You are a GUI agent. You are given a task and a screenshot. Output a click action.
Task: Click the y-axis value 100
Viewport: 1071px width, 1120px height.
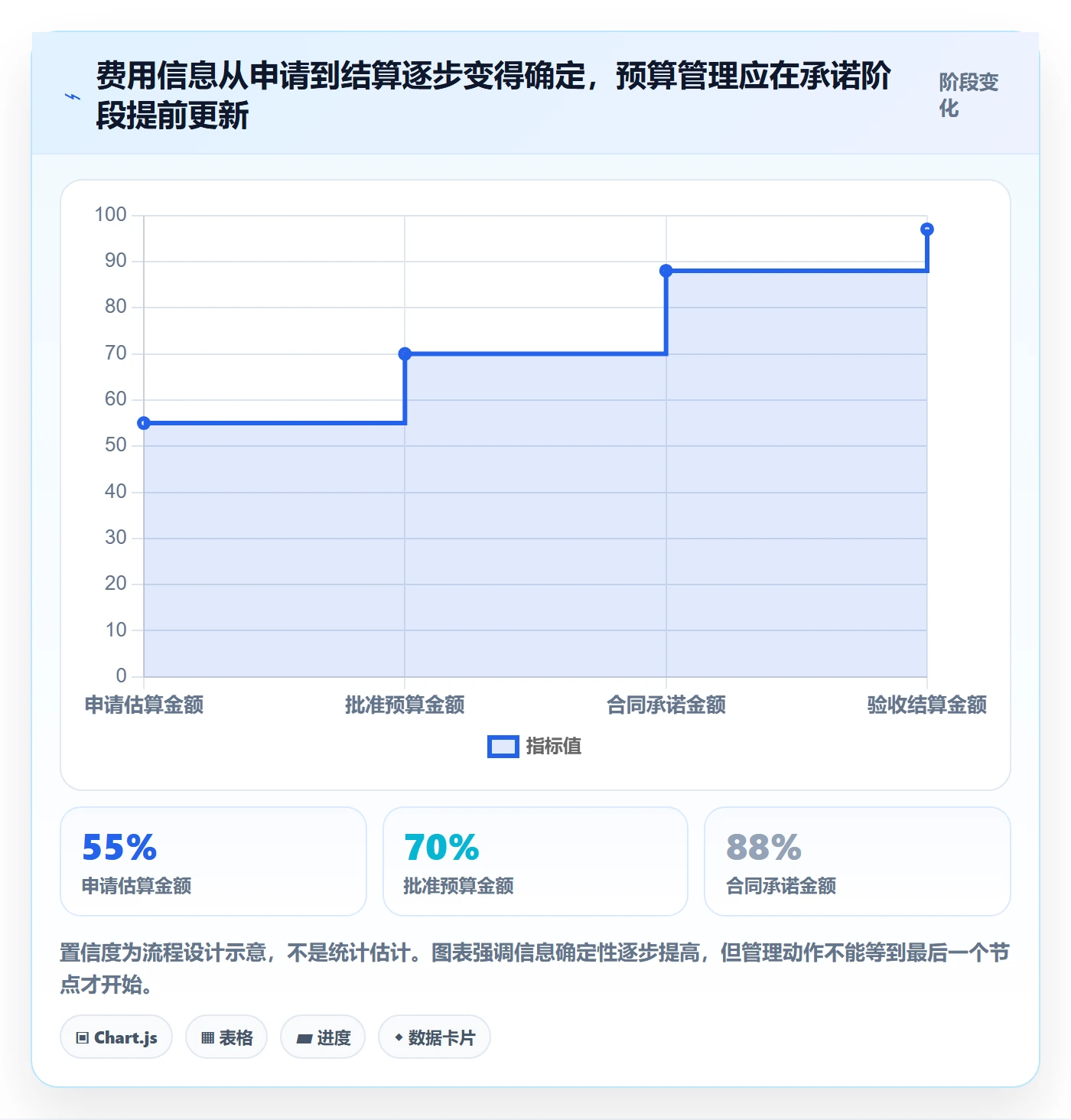click(110, 215)
